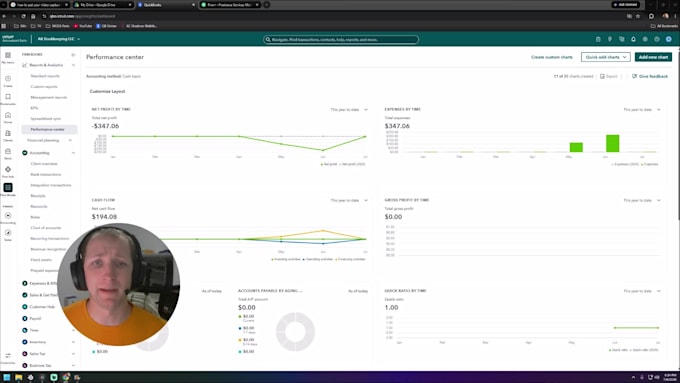Click the Payroll round icon in sidebar
The image size is (680, 383).
(25, 318)
